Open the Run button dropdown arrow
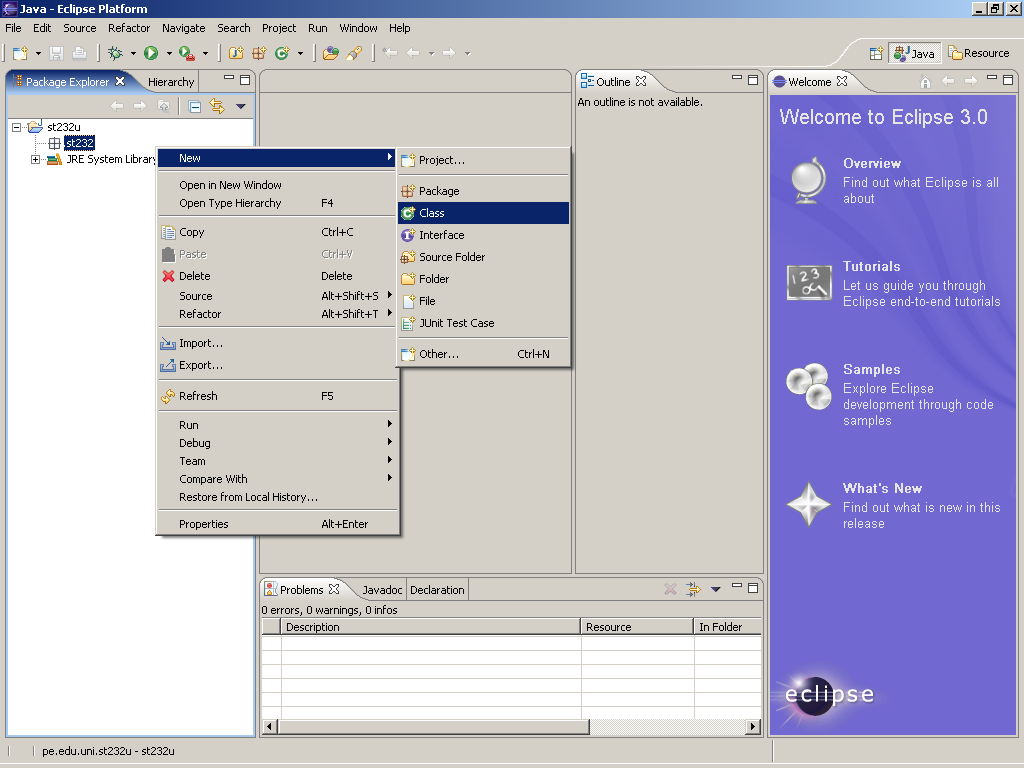 (x=168, y=53)
